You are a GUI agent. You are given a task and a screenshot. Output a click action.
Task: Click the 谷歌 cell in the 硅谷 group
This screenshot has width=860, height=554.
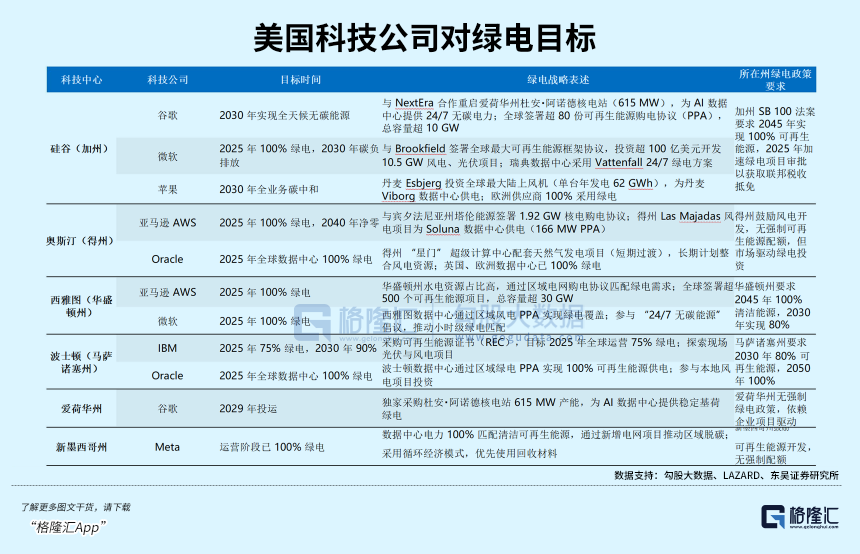[168, 115]
